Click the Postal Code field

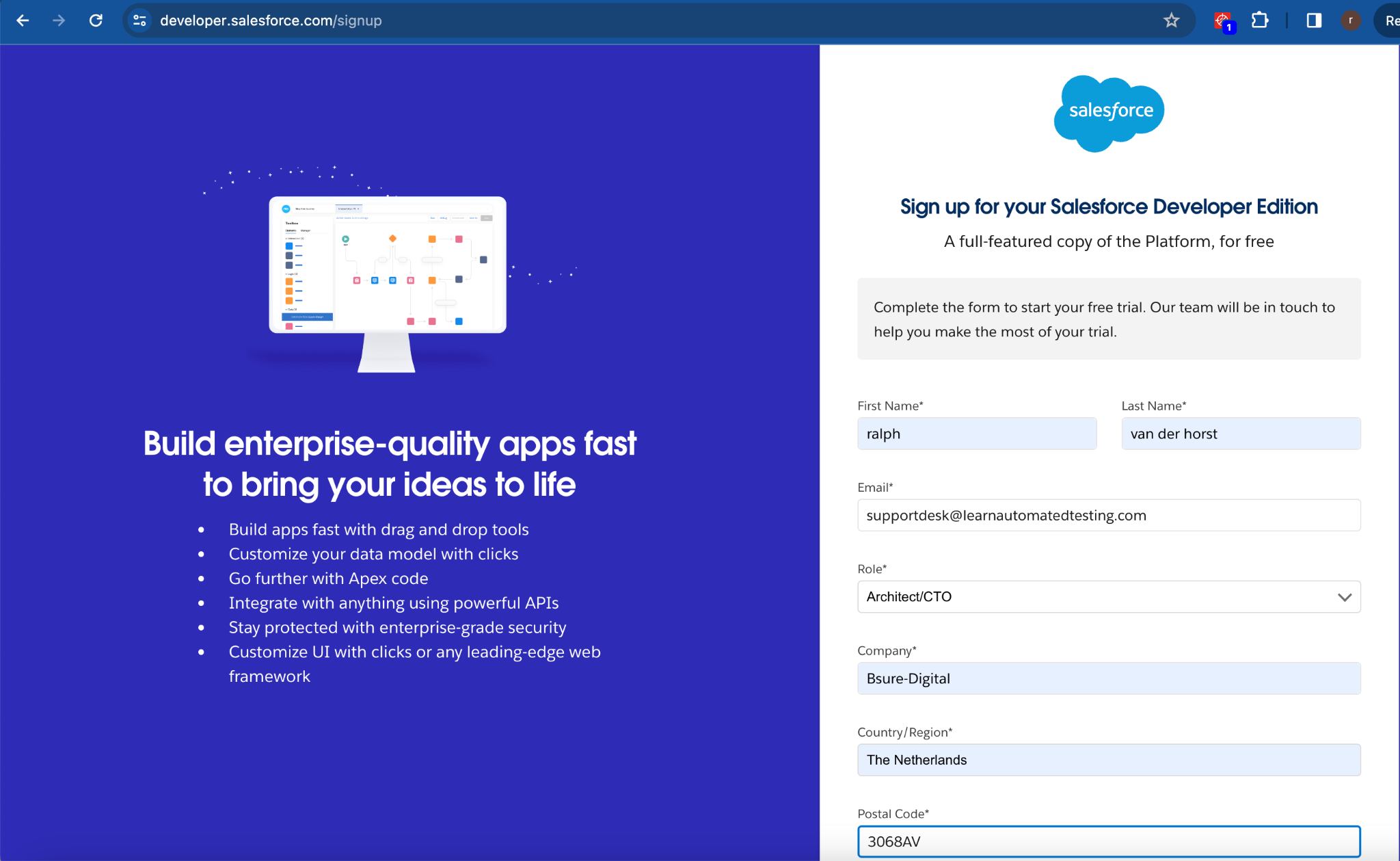coord(1109,841)
